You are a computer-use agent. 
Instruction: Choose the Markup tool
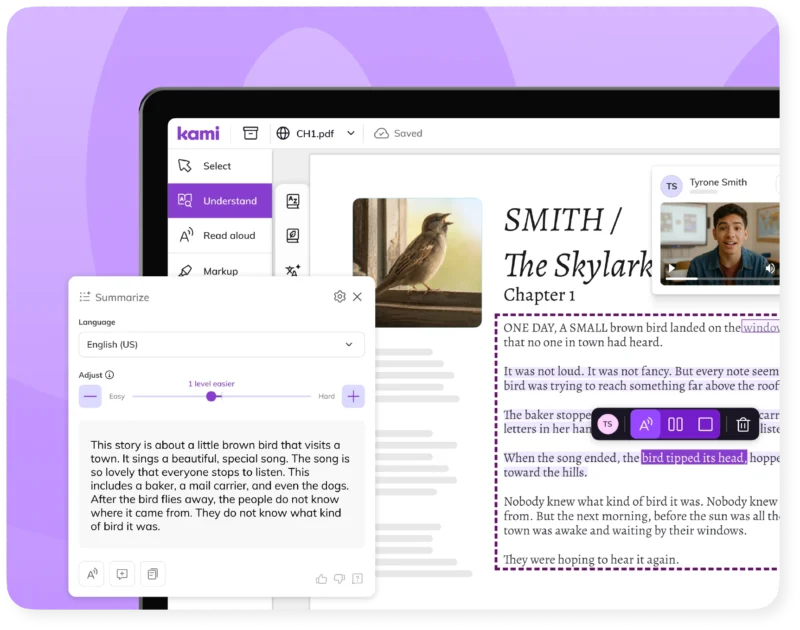click(220, 270)
